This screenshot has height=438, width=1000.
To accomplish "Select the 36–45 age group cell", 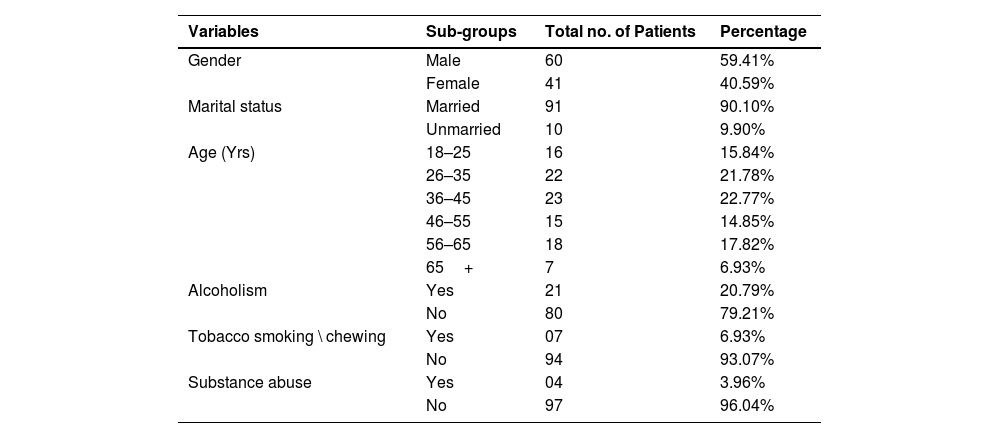I will 448,198.
